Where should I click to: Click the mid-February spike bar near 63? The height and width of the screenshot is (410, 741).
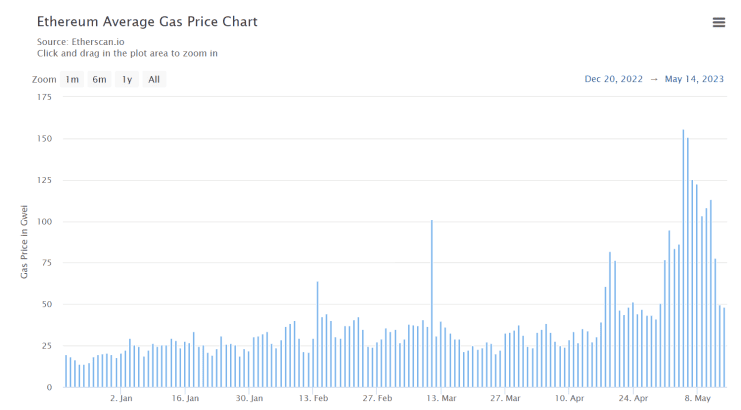(318, 334)
